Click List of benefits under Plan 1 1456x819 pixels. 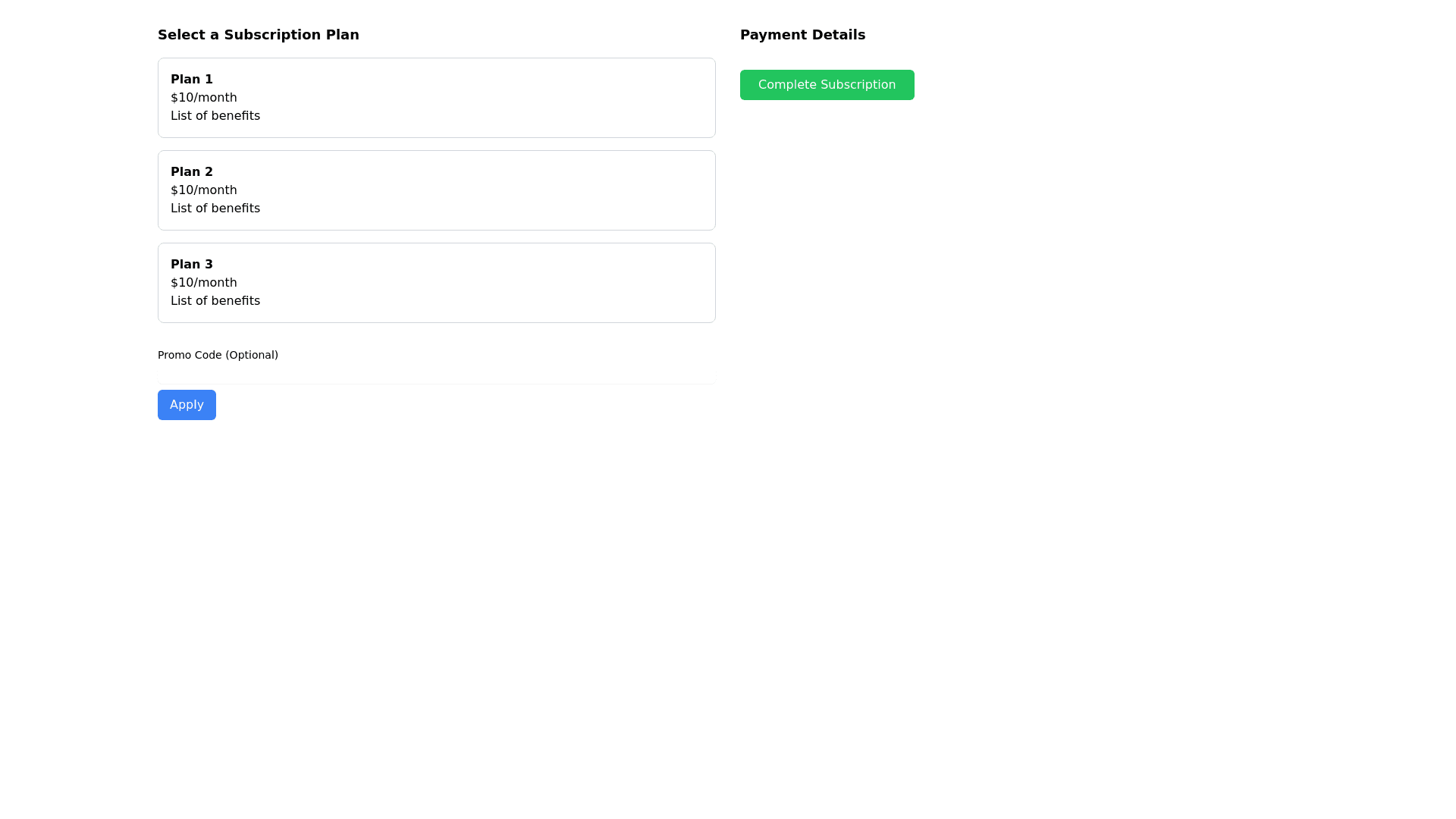[x=215, y=116]
